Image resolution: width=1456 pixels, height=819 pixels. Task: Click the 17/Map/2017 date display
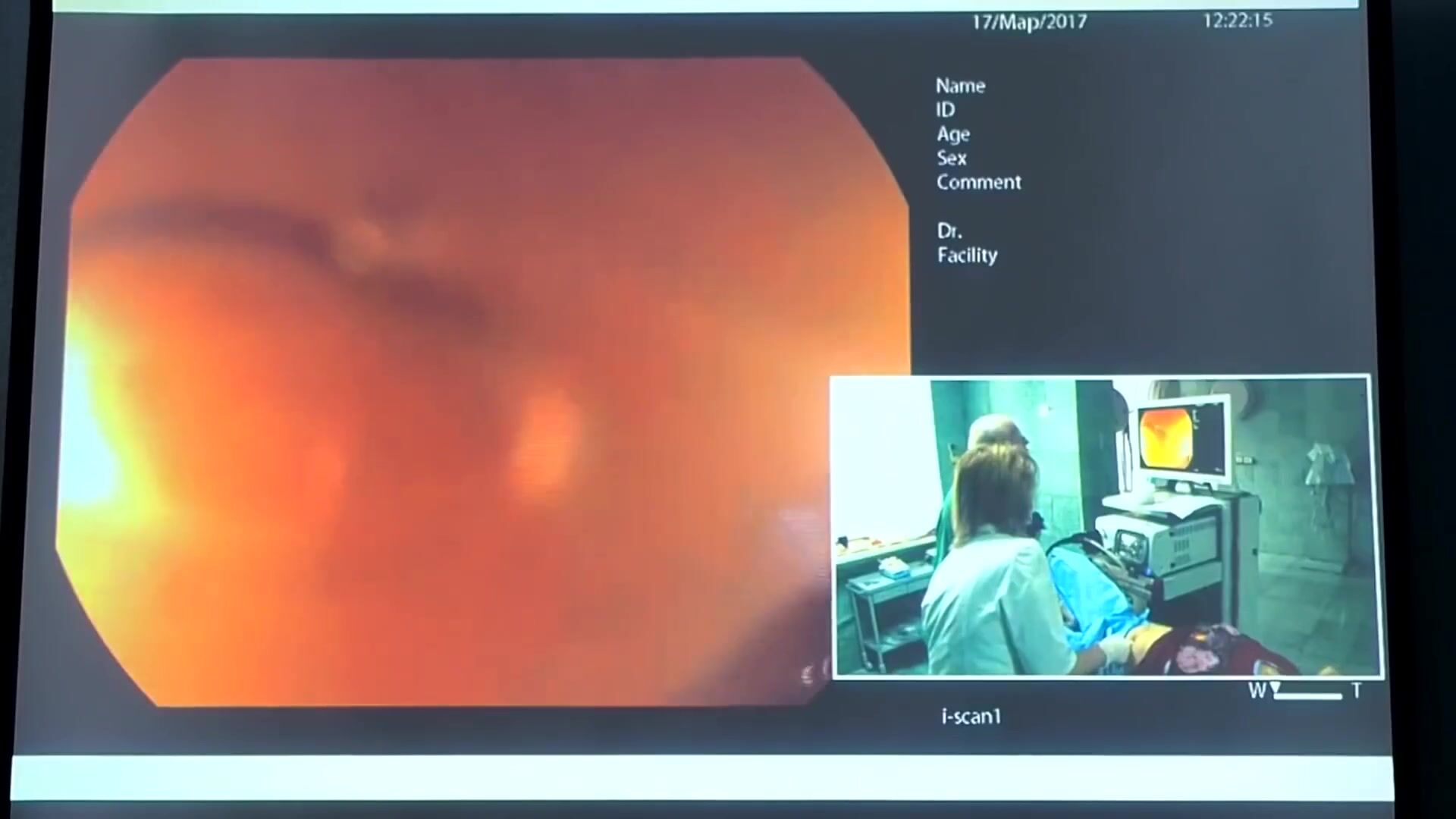1029,22
